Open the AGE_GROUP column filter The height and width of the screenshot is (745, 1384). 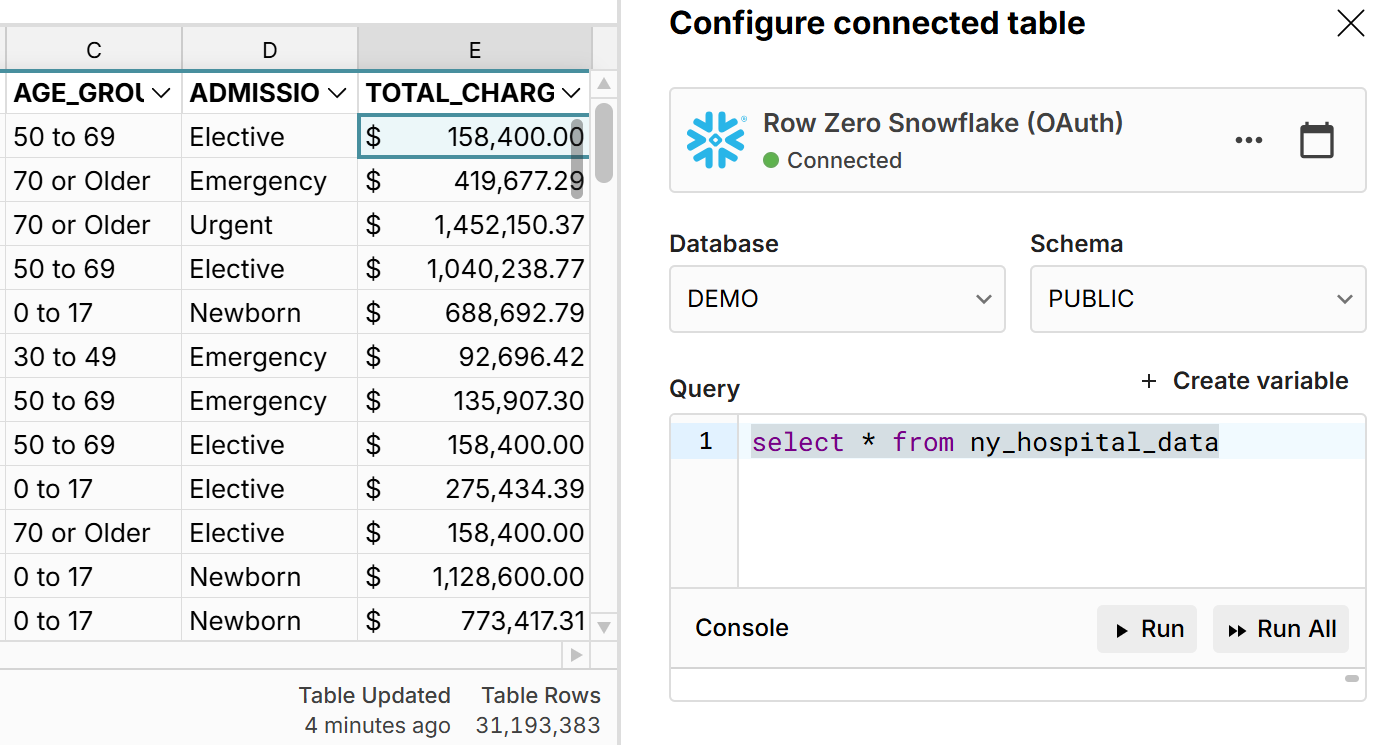(x=163, y=93)
